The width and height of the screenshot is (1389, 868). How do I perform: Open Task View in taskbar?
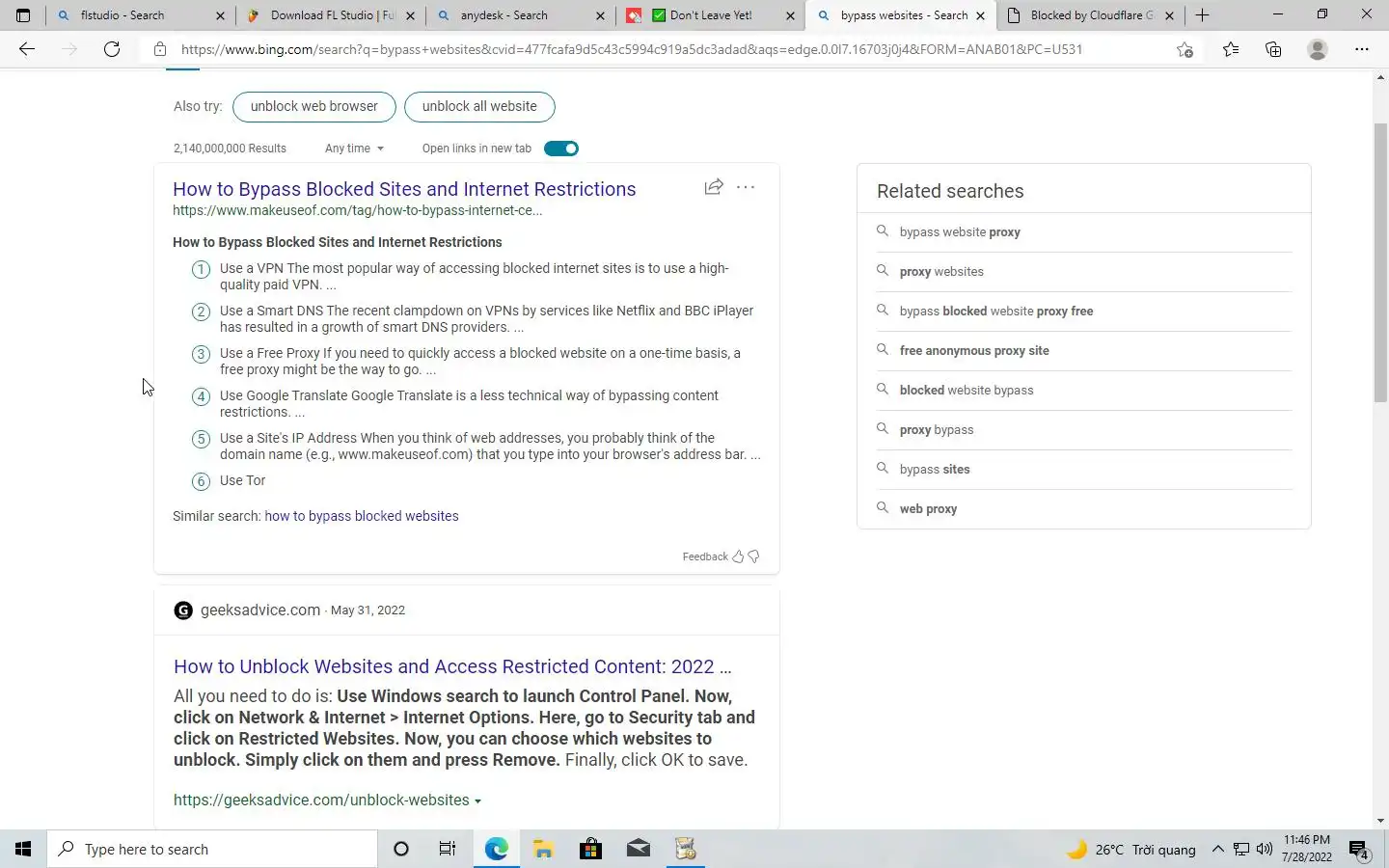[x=448, y=849]
